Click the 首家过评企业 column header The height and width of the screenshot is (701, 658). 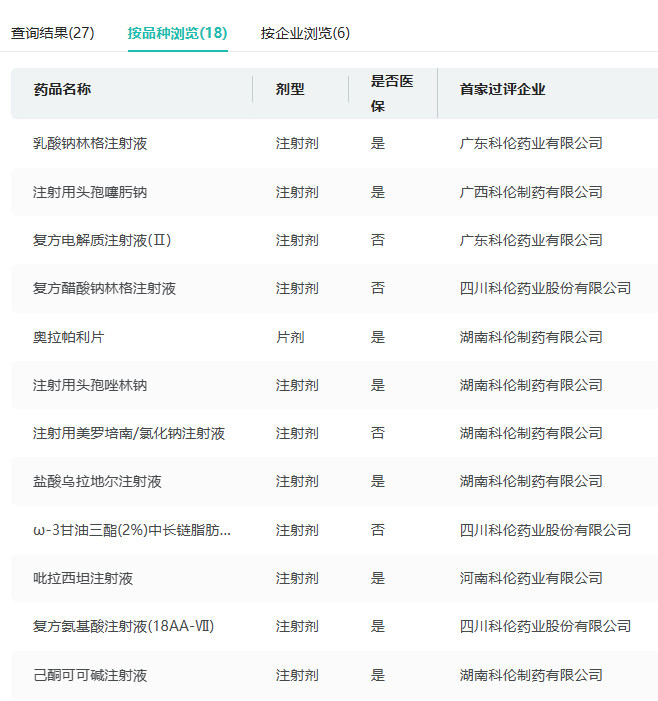point(502,89)
